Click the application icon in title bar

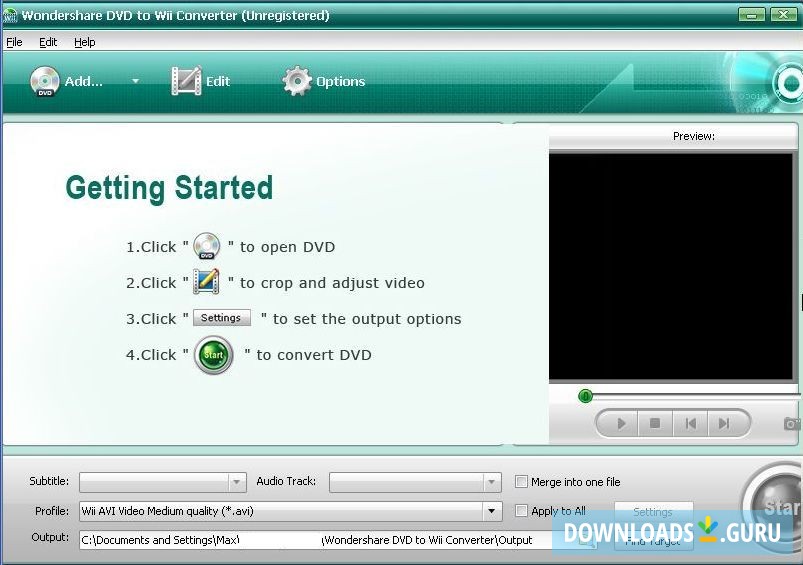click(x=10, y=15)
